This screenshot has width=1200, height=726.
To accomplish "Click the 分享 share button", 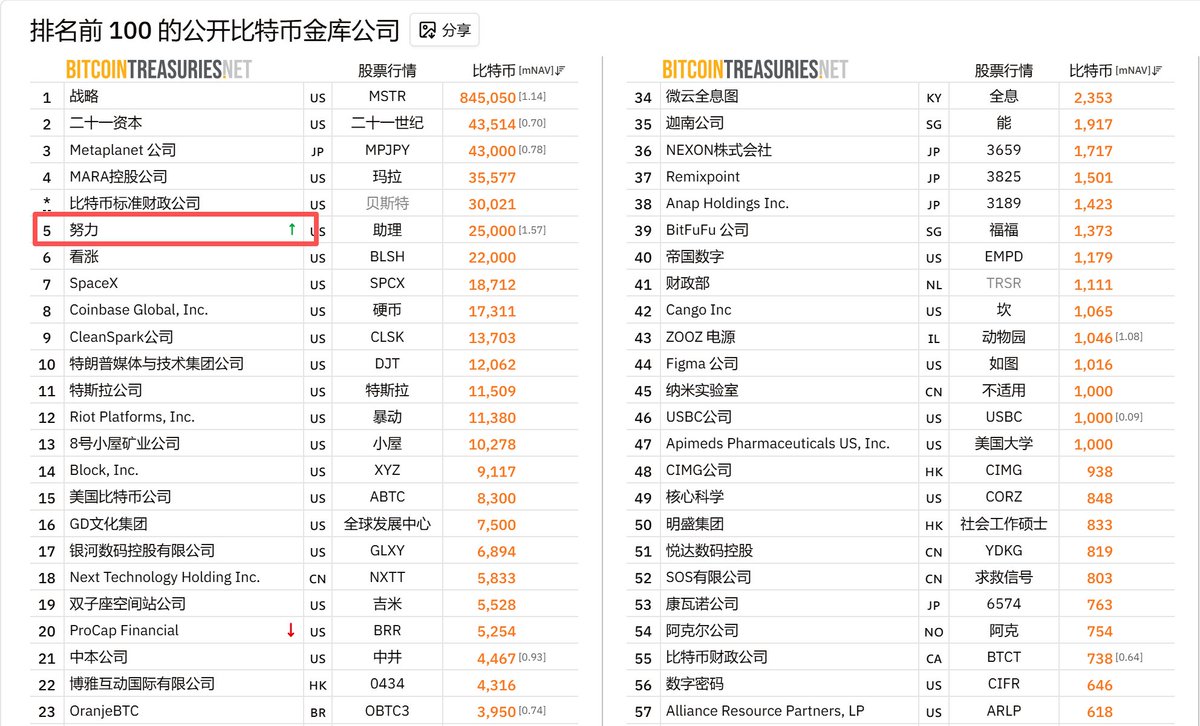I will [444, 31].
